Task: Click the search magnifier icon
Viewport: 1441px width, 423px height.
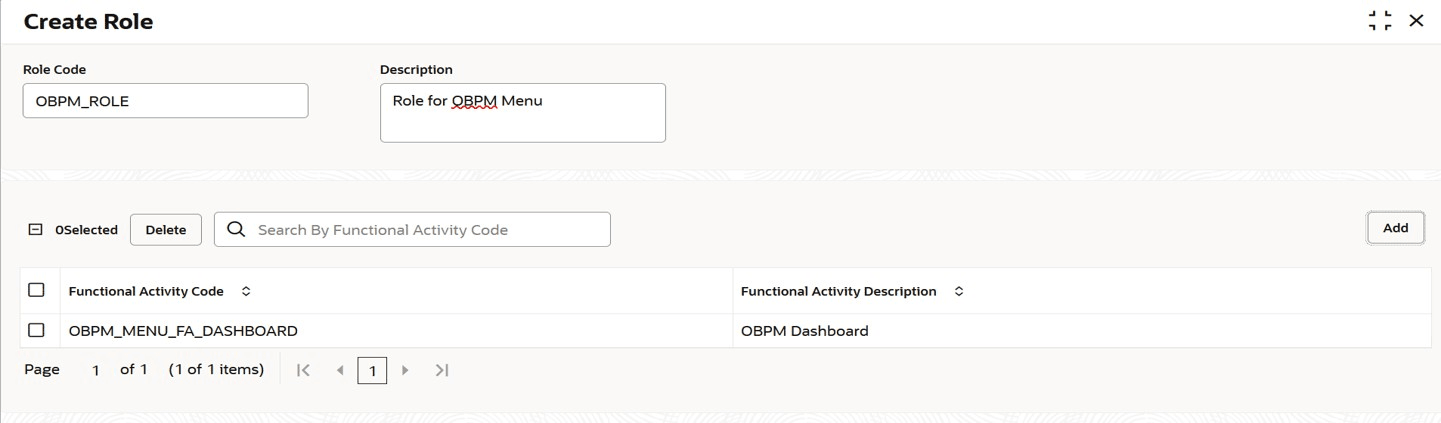Action: 236,229
